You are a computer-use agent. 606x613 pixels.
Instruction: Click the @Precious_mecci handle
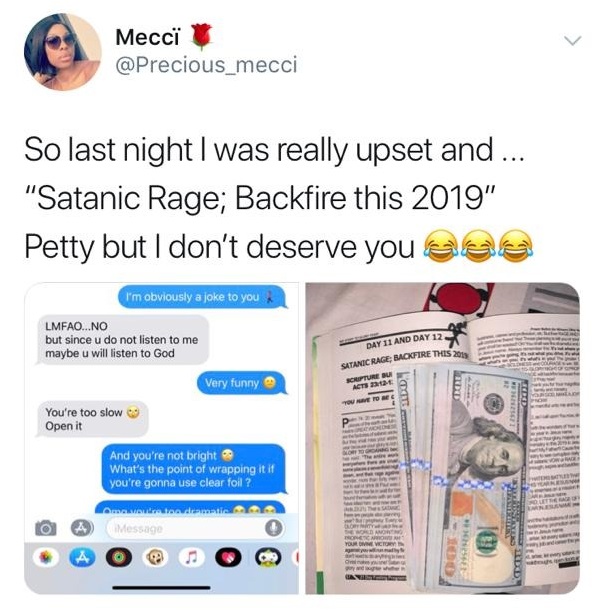[x=206, y=65]
